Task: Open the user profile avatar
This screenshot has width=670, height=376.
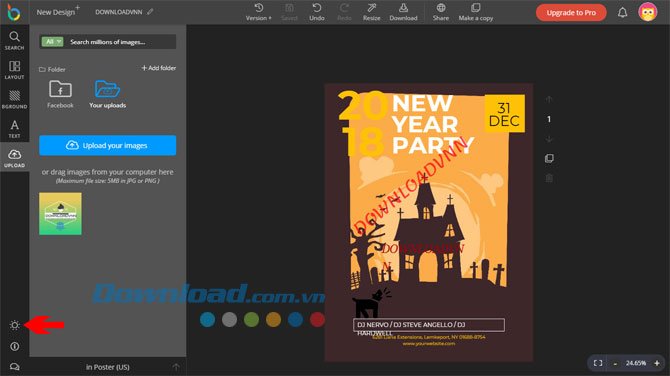Action: 648,12
